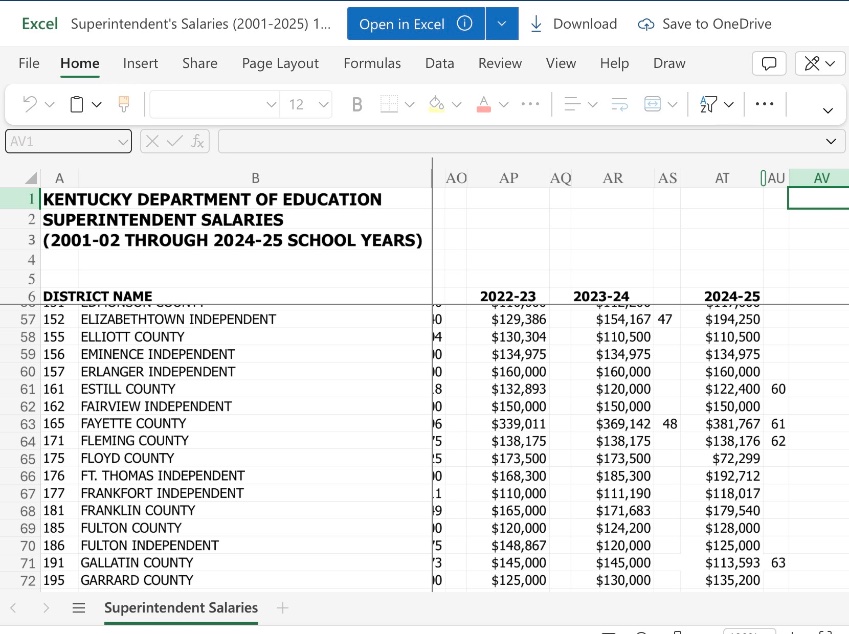Switch to the Data tab
This screenshot has width=849, height=634.
tap(439, 63)
